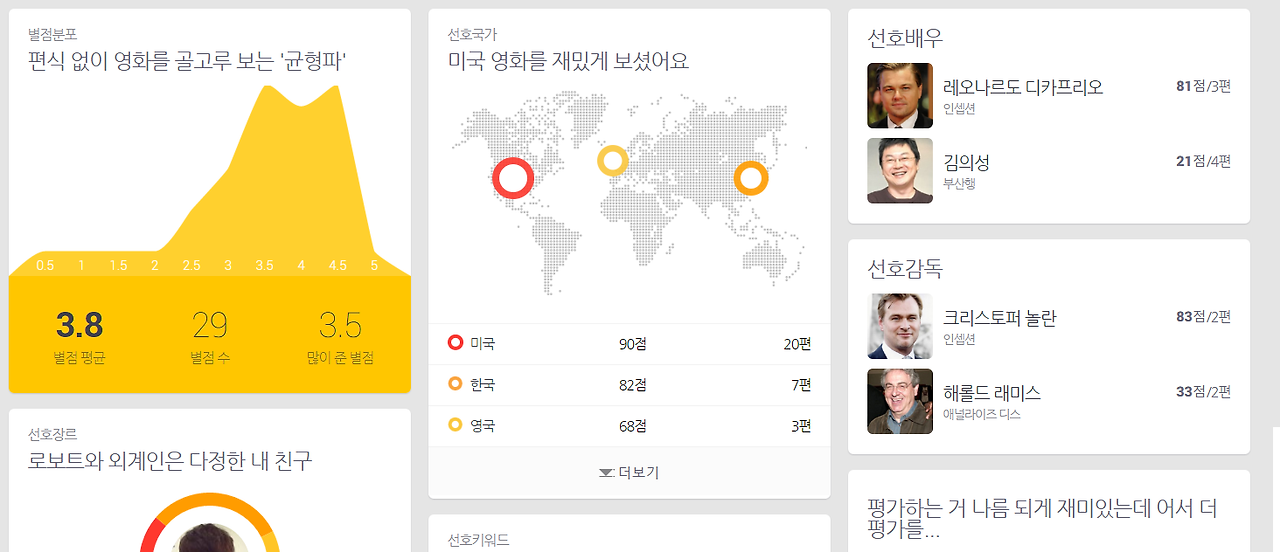Click the name 레오나르도 디카프리오
Screen dimensions: 1280x552
point(1023,87)
